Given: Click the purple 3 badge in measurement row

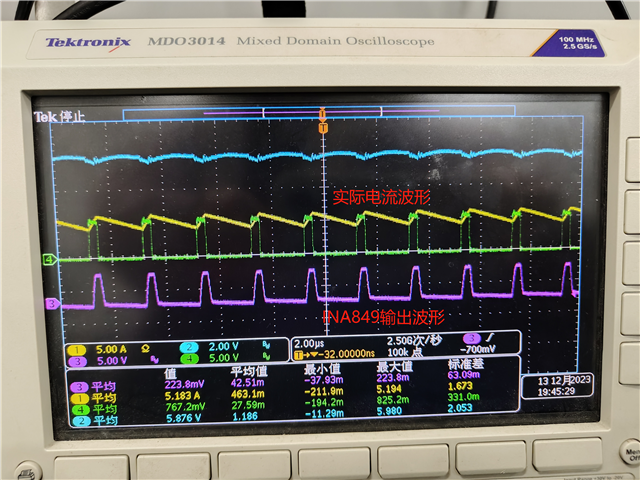Looking at the screenshot, I should [x=79, y=387].
